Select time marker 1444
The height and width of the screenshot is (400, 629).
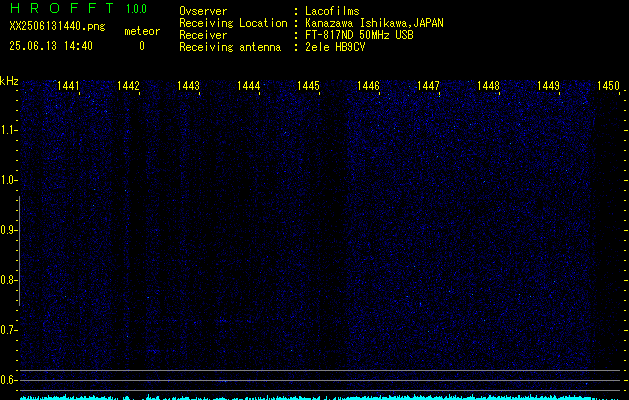click(248, 85)
